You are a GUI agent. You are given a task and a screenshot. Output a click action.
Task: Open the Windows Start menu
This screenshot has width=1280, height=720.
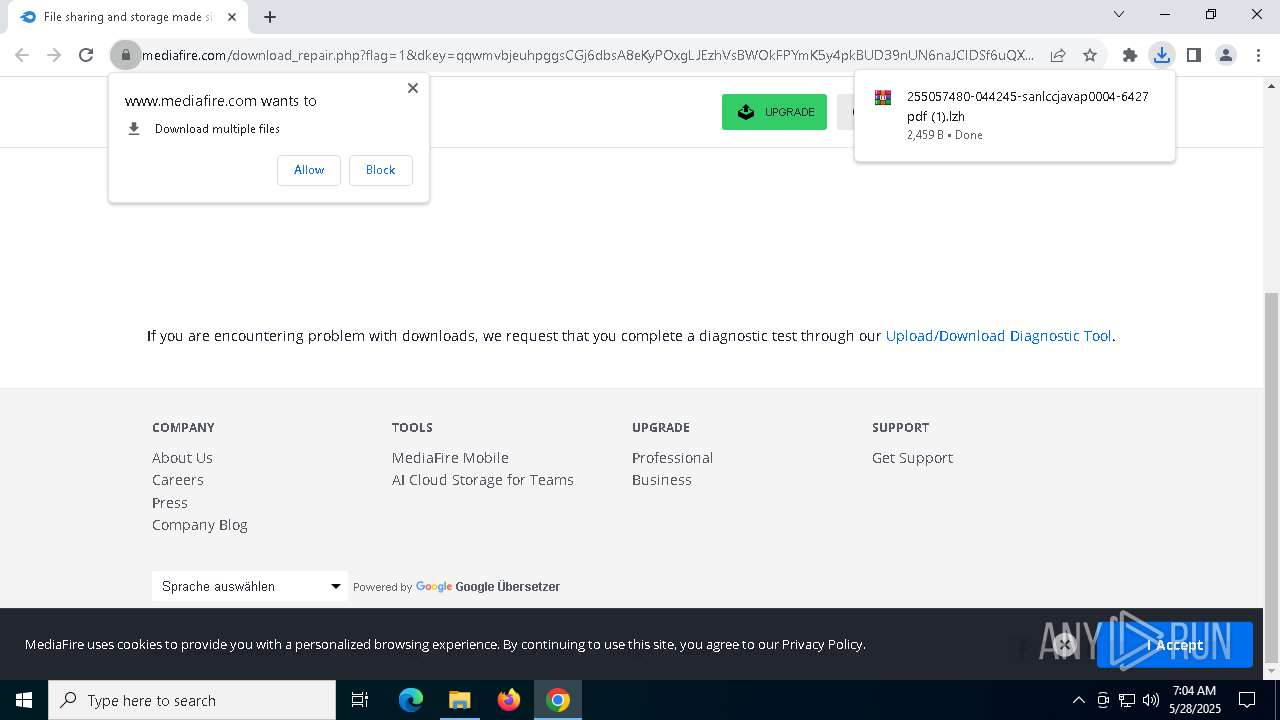click(24, 700)
